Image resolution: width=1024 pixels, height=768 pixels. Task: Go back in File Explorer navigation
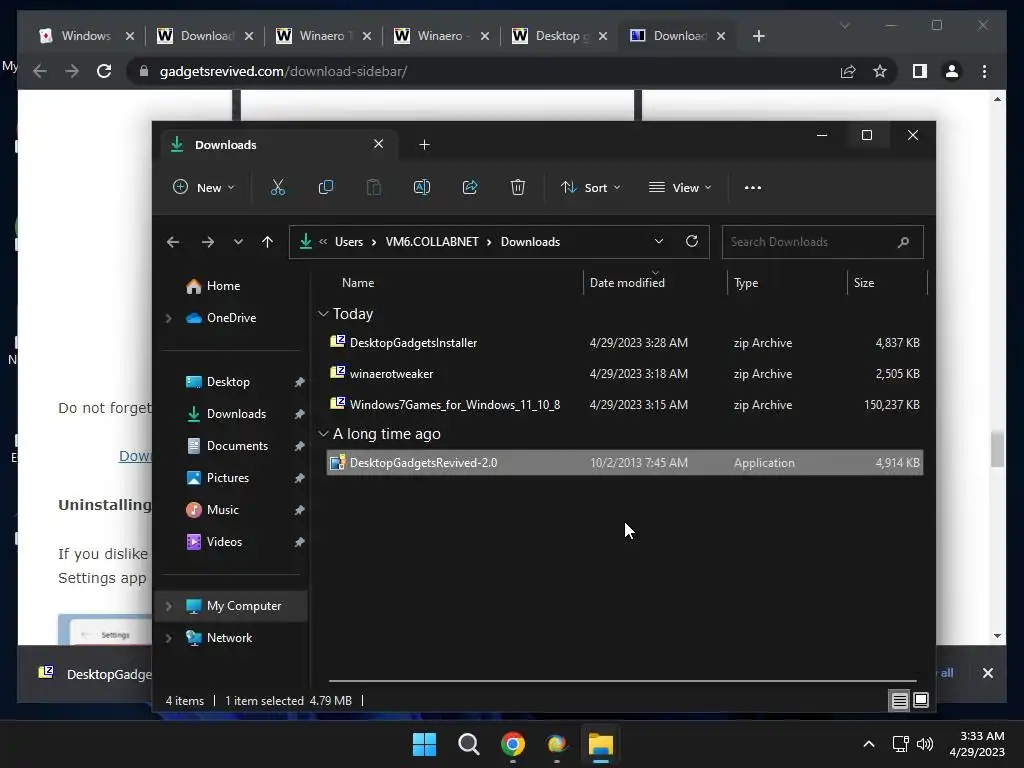173,242
